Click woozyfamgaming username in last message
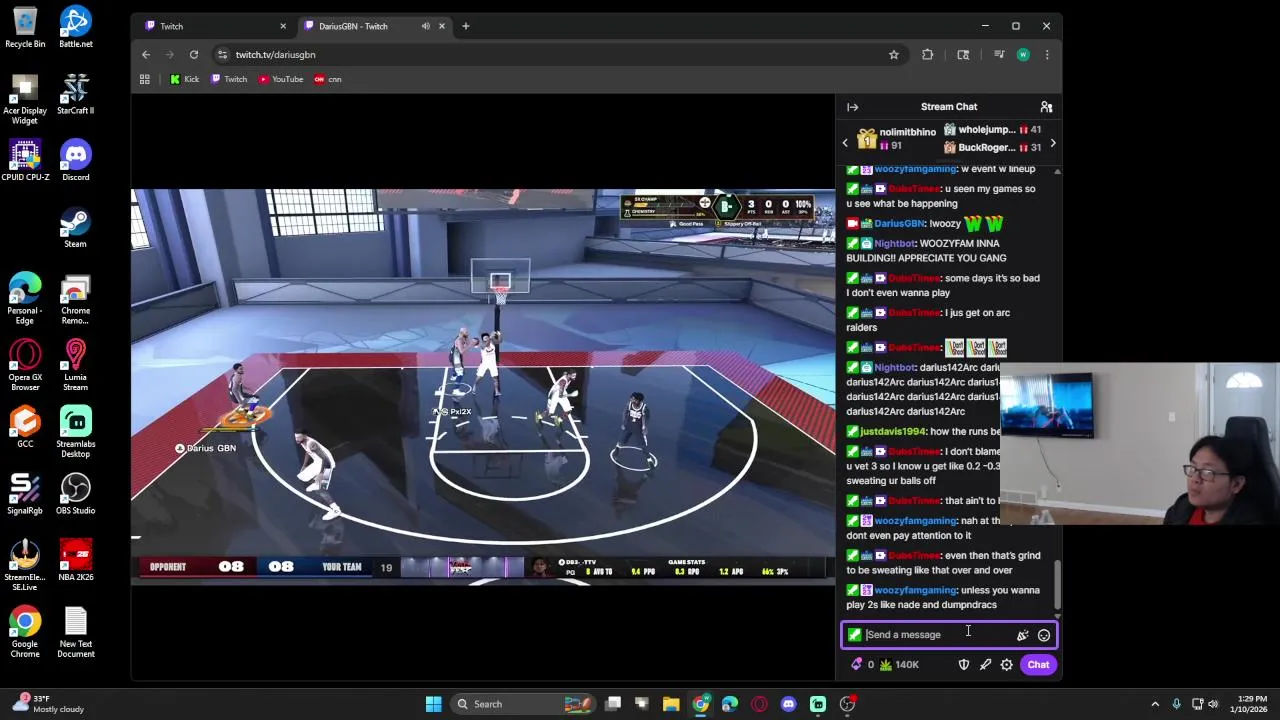Viewport: 1280px width, 720px height. pos(915,590)
